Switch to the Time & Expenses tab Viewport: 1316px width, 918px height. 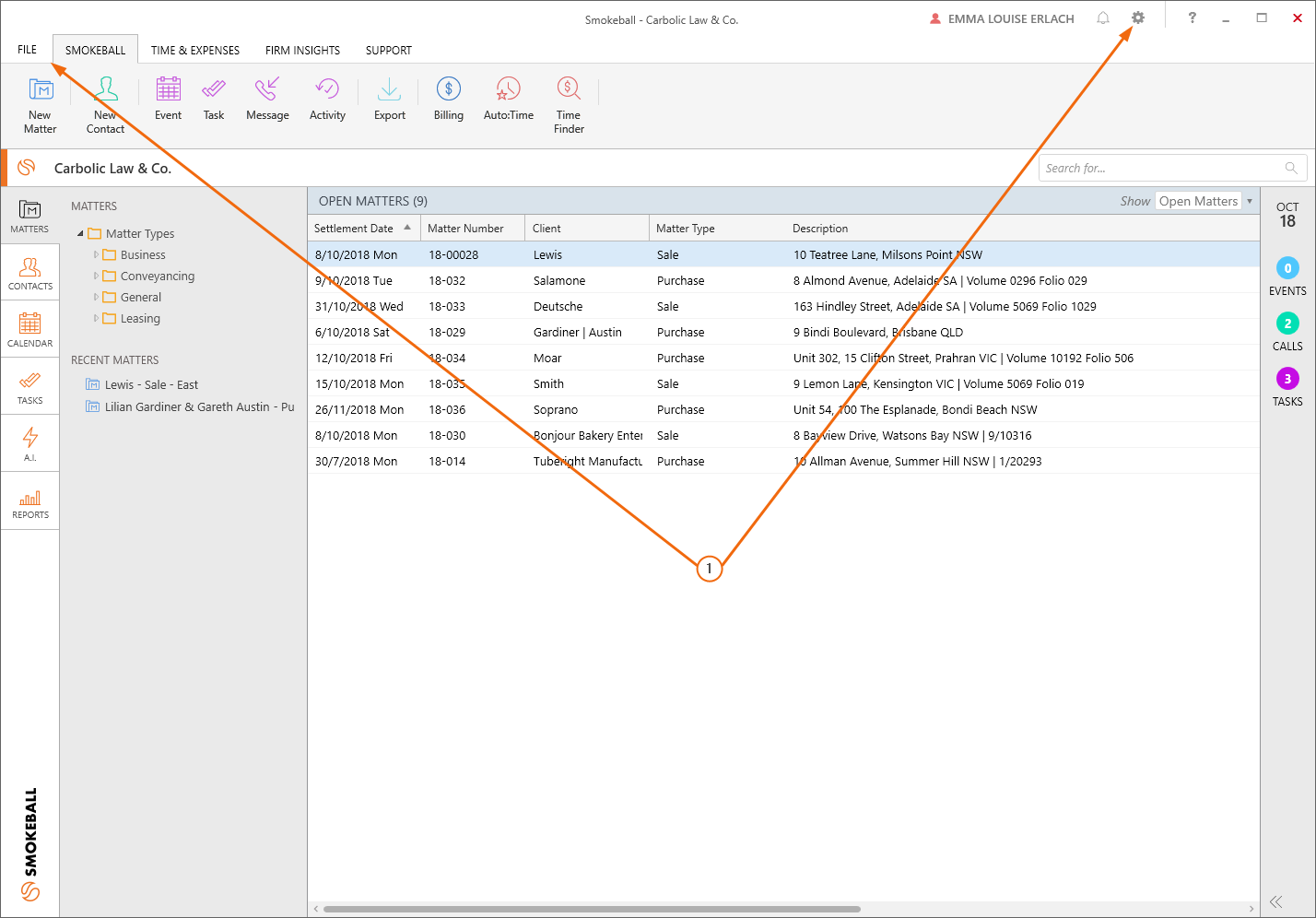[195, 51]
